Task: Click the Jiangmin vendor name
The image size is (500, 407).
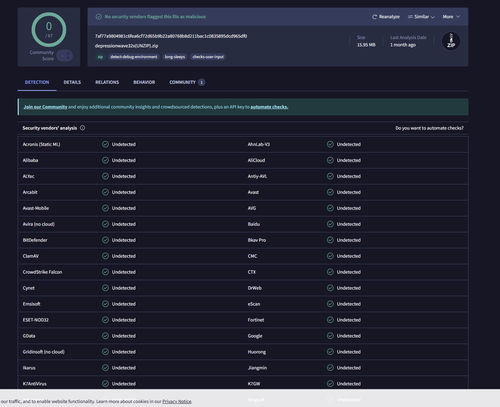Action: (257, 368)
